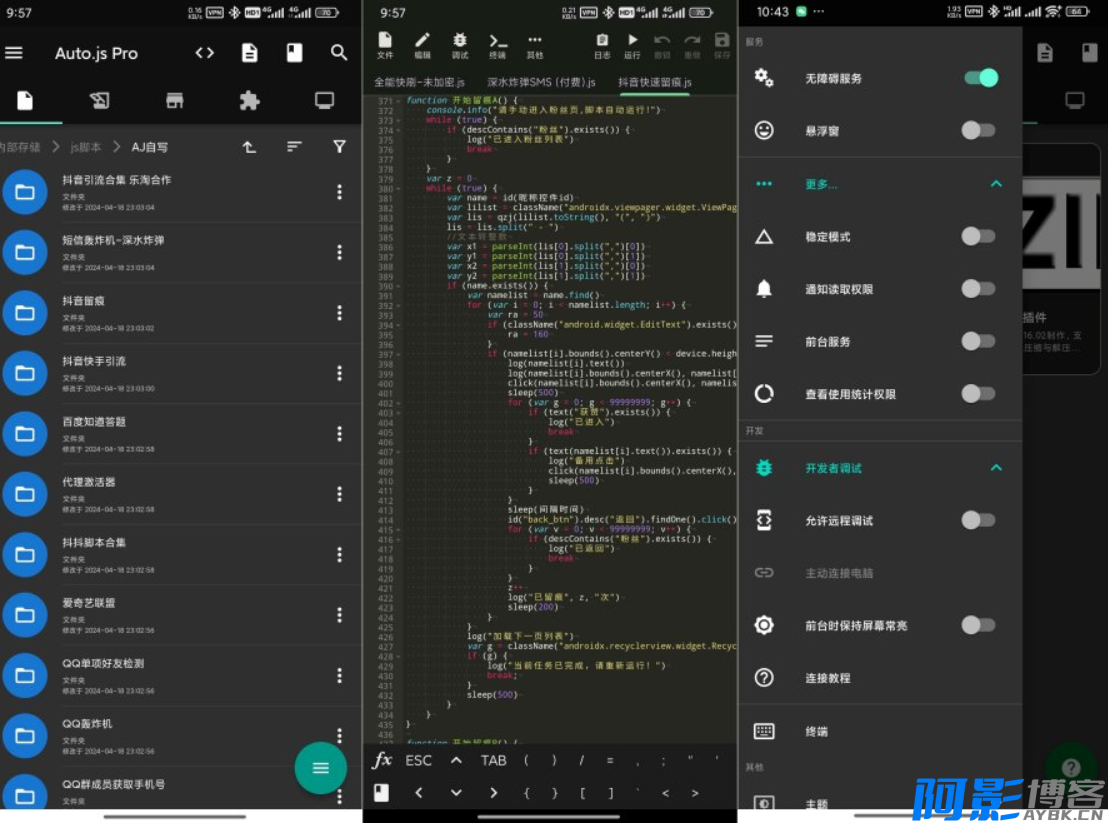Open the 代理激活器 folder
This screenshot has width=1108, height=823.
click(181, 495)
